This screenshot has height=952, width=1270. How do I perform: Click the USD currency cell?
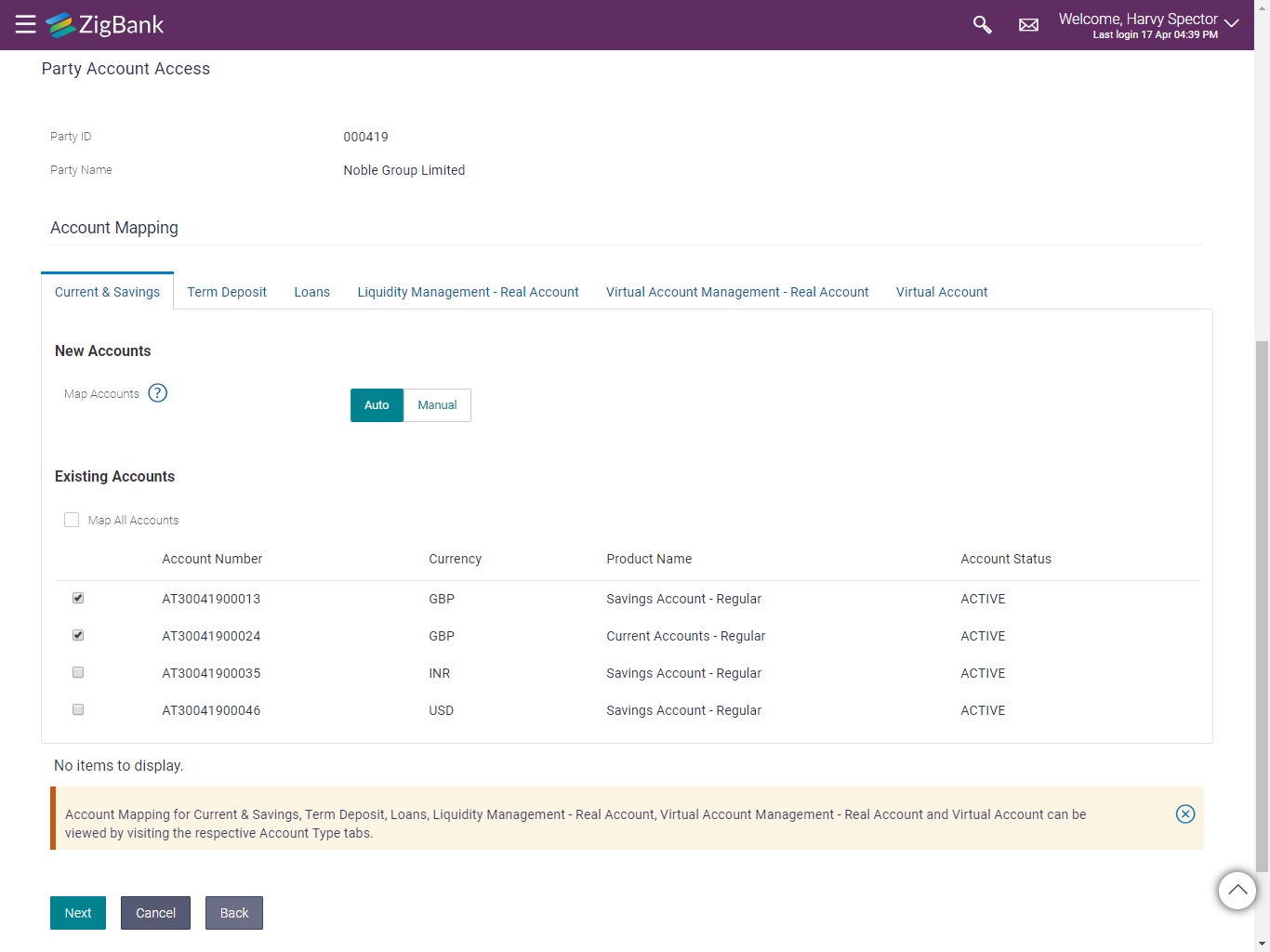(441, 710)
